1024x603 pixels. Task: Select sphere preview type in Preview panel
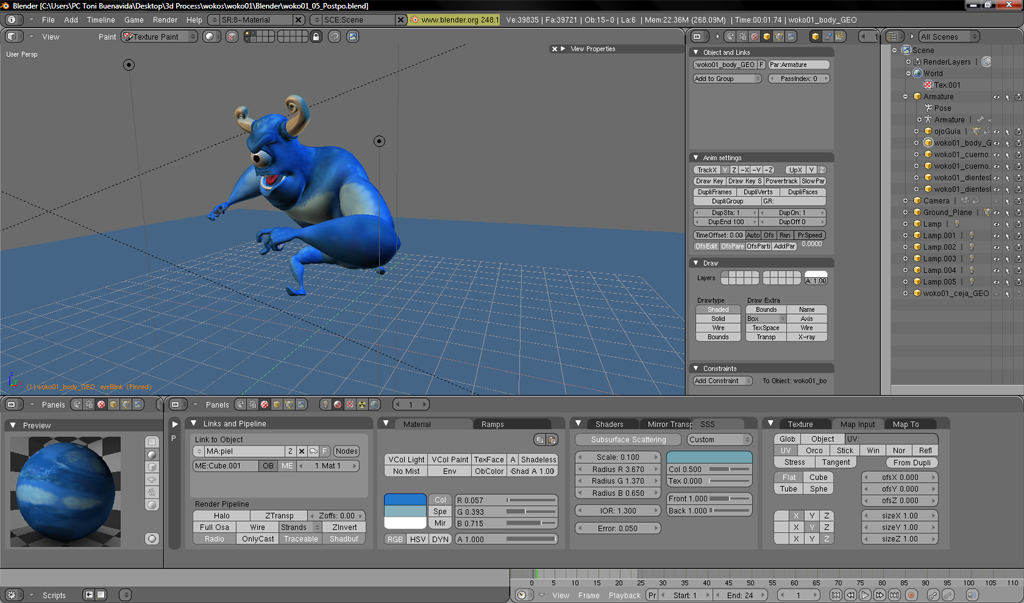pyautogui.click(x=152, y=455)
